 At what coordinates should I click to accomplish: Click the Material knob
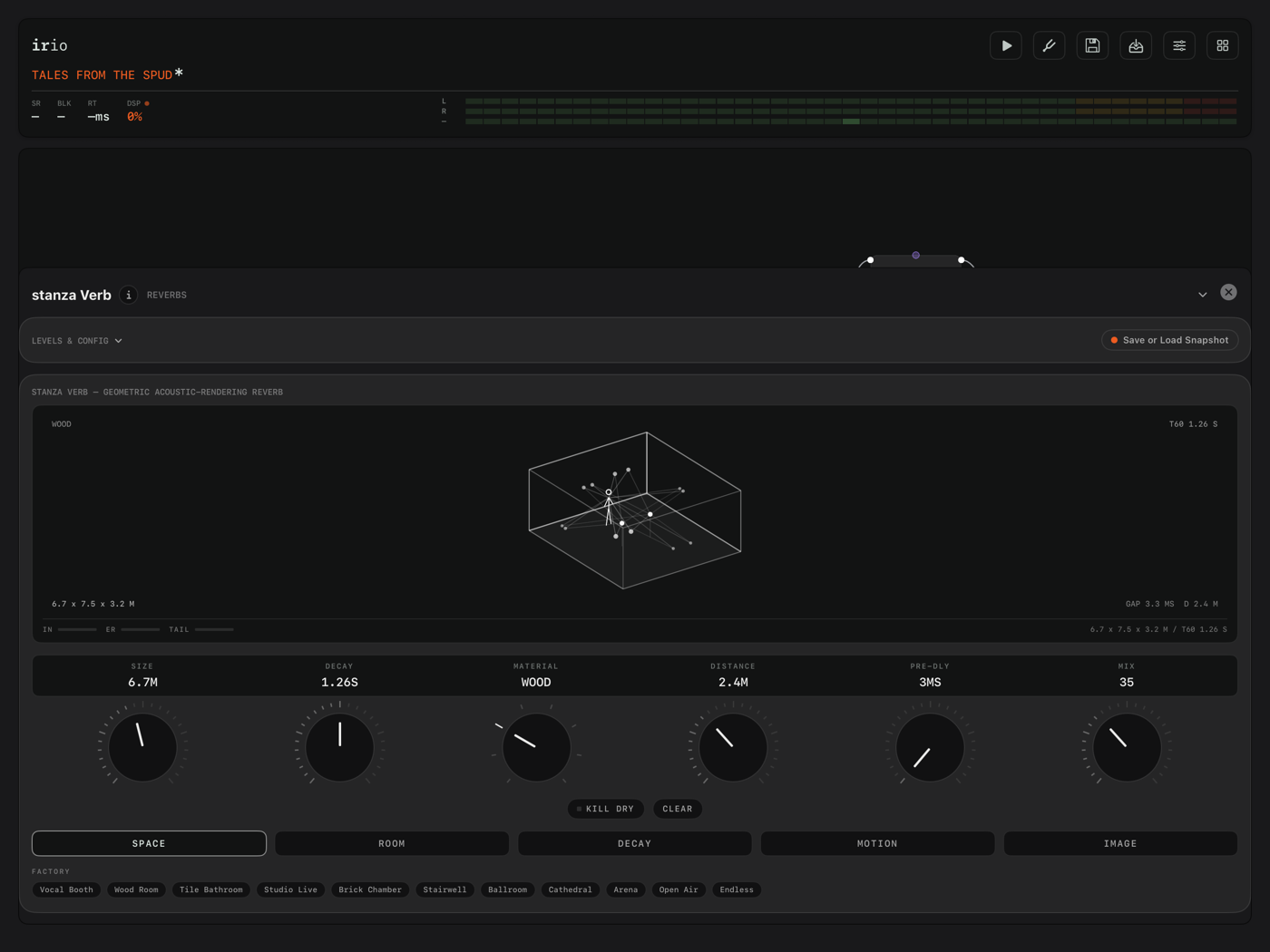536,747
